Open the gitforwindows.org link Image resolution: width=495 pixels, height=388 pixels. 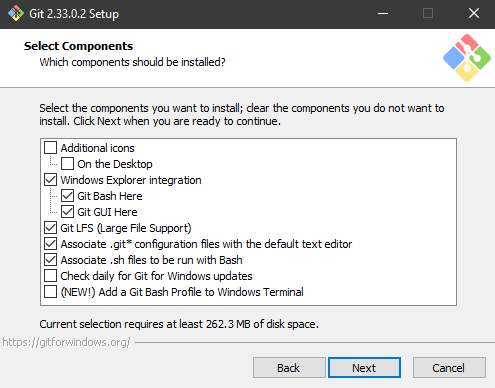(x=66, y=342)
